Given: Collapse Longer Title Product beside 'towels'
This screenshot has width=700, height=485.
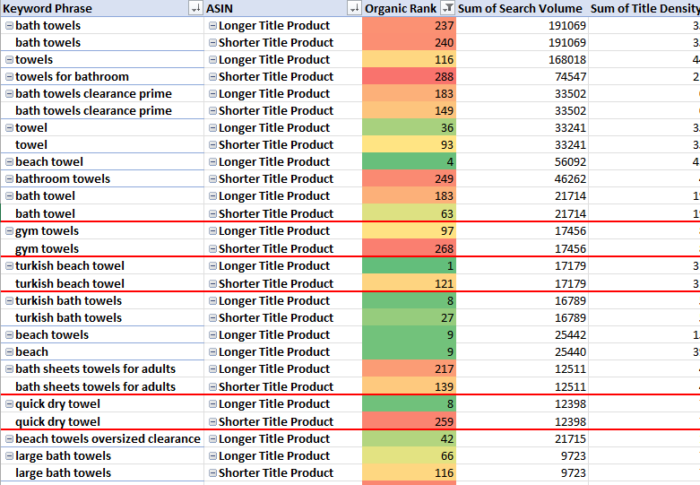Looking at the screenshot, I should [213, 60].
